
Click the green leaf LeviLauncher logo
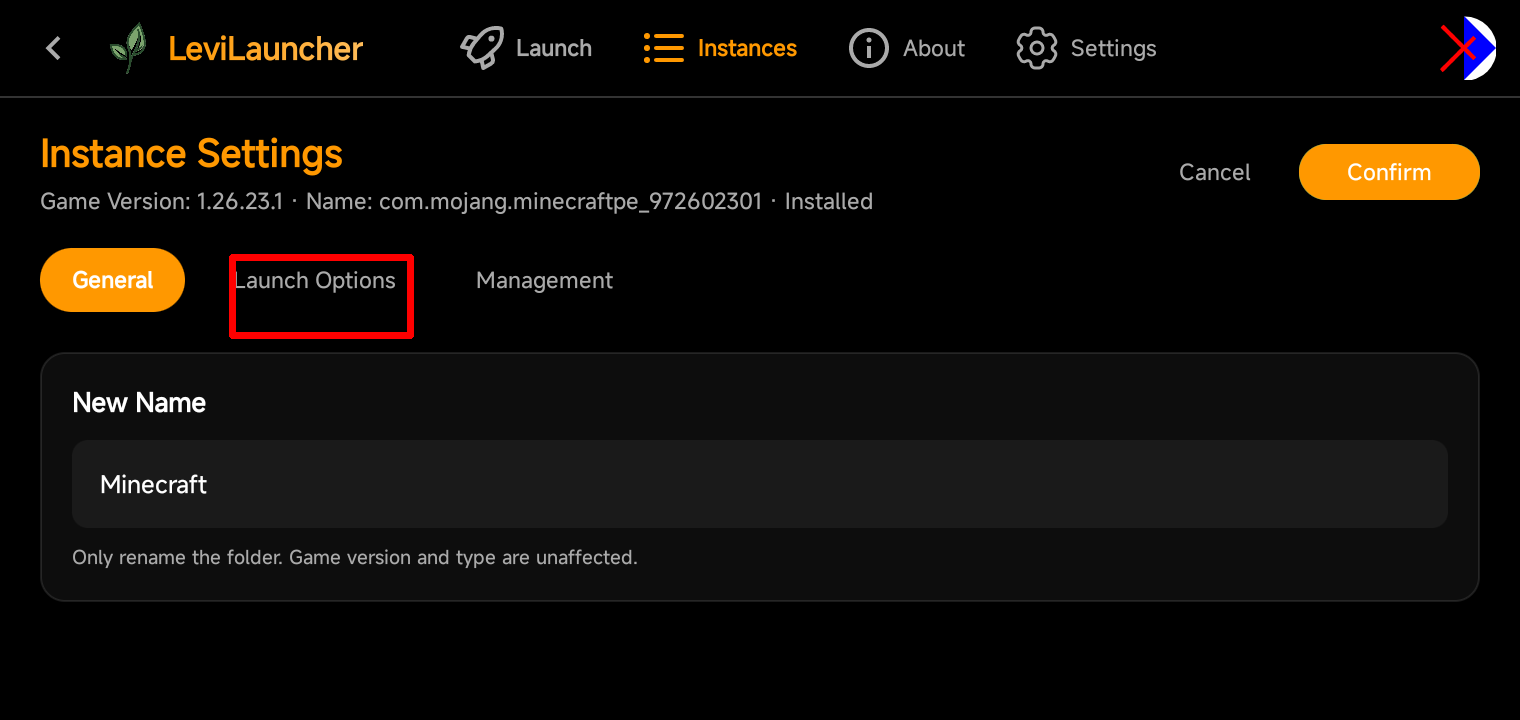coord(128,48)
